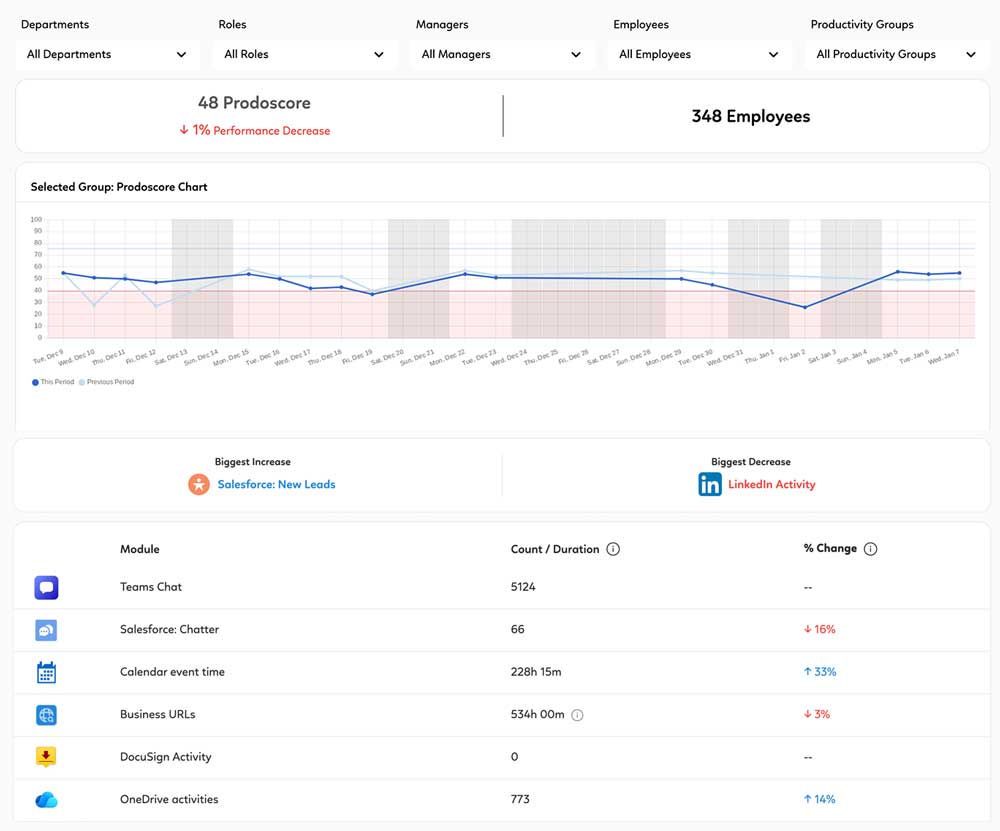Click the Biggest Increase label
This screenshot has height=831, width=1000.
tap(253, 462)
